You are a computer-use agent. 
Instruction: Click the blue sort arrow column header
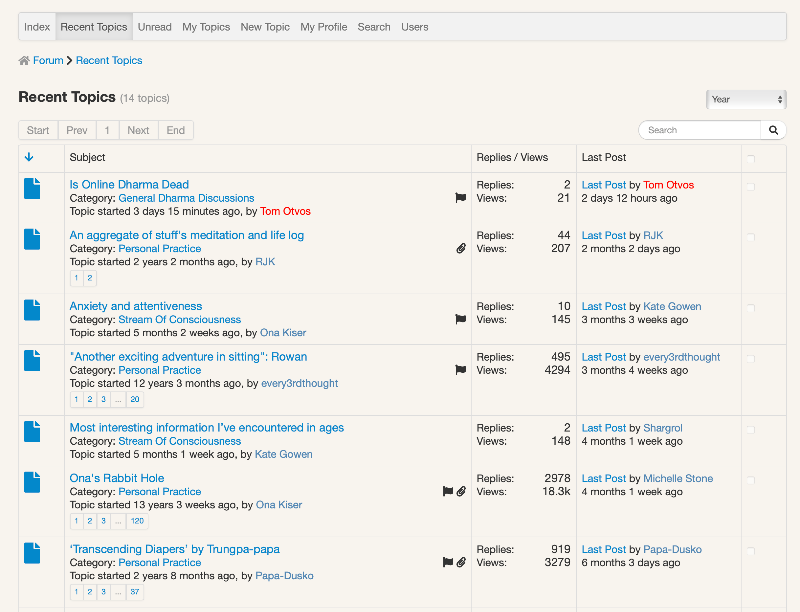point(29,157)
